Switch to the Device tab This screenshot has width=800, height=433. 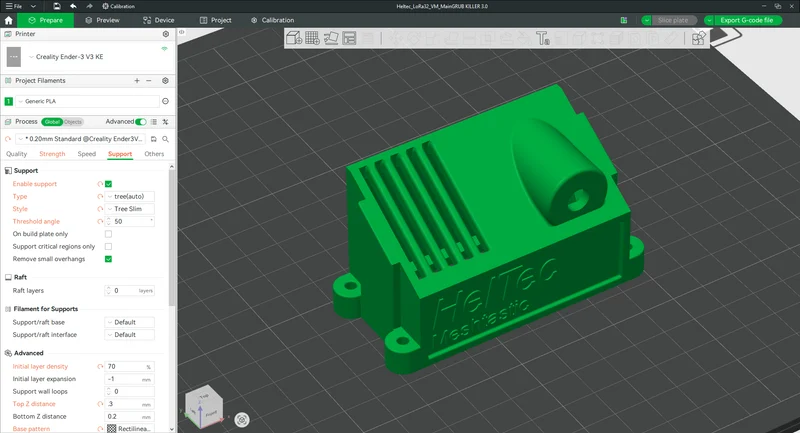pos(159,20)
